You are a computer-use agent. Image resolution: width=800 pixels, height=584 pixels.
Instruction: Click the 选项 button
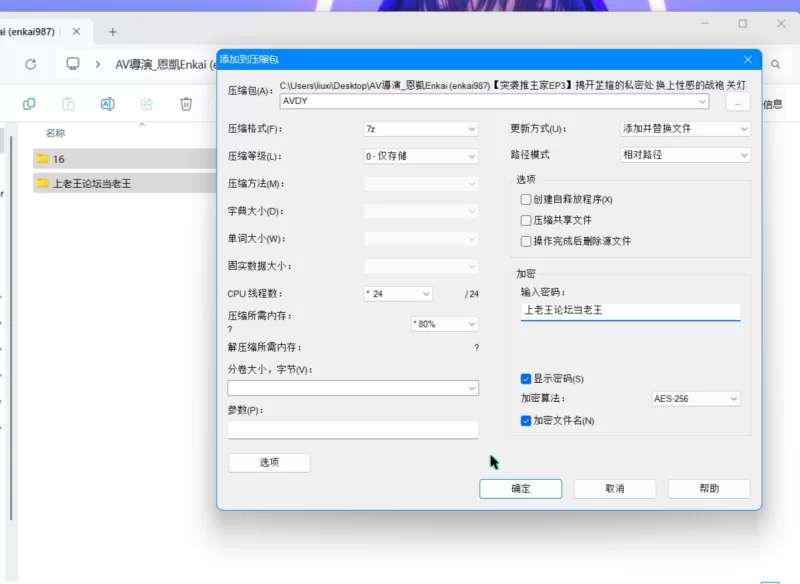click(x=269, y=463)
